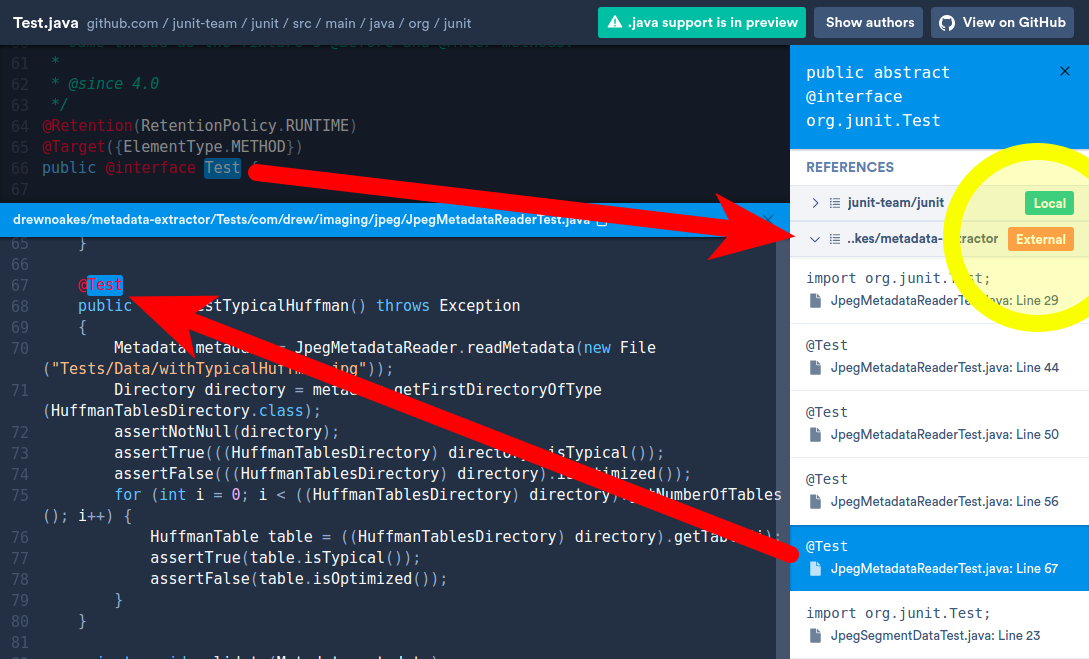The height and width of the screenshot is (659, 1089).
Task: Toggle the External badge on metadata-extractor
Action: 1041,239
